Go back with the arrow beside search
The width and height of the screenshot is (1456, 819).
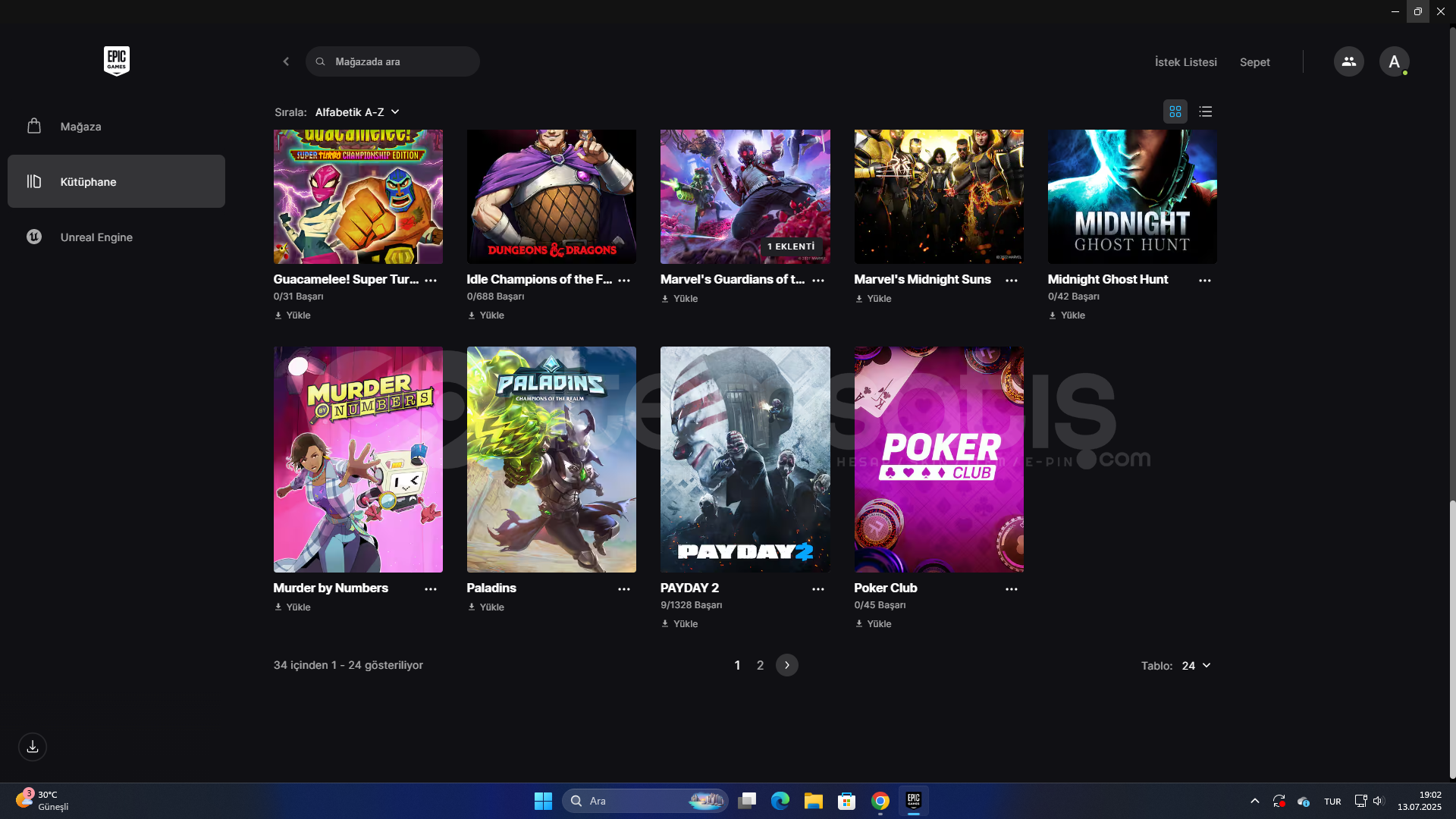click(x=286, y=61)
